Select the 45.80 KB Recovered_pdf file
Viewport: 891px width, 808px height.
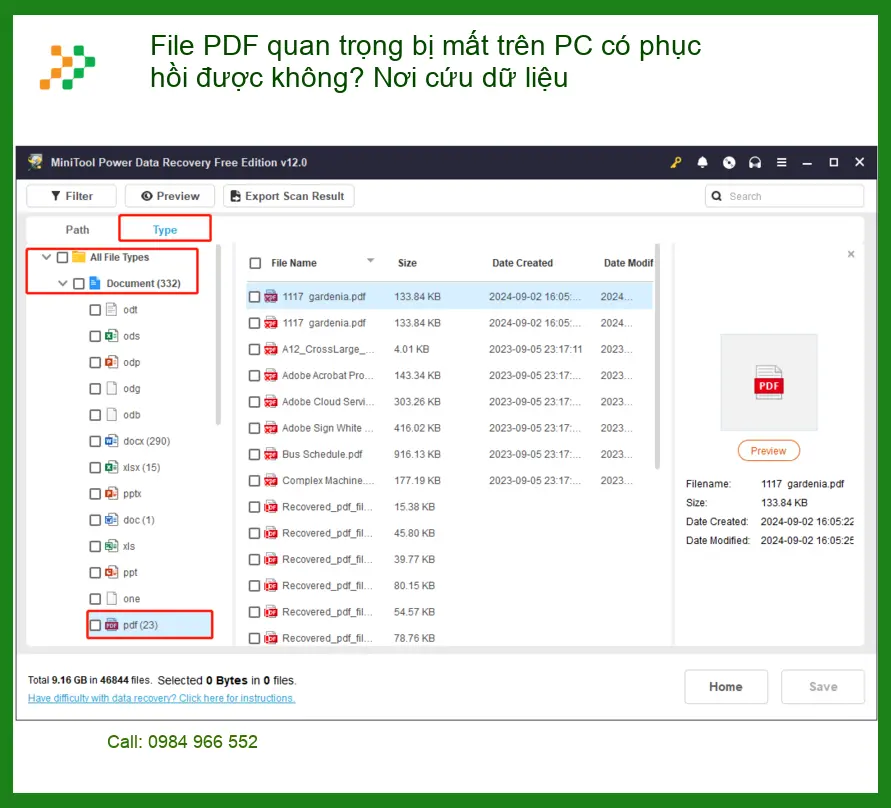pyautogui.click(x=449, y=534)
